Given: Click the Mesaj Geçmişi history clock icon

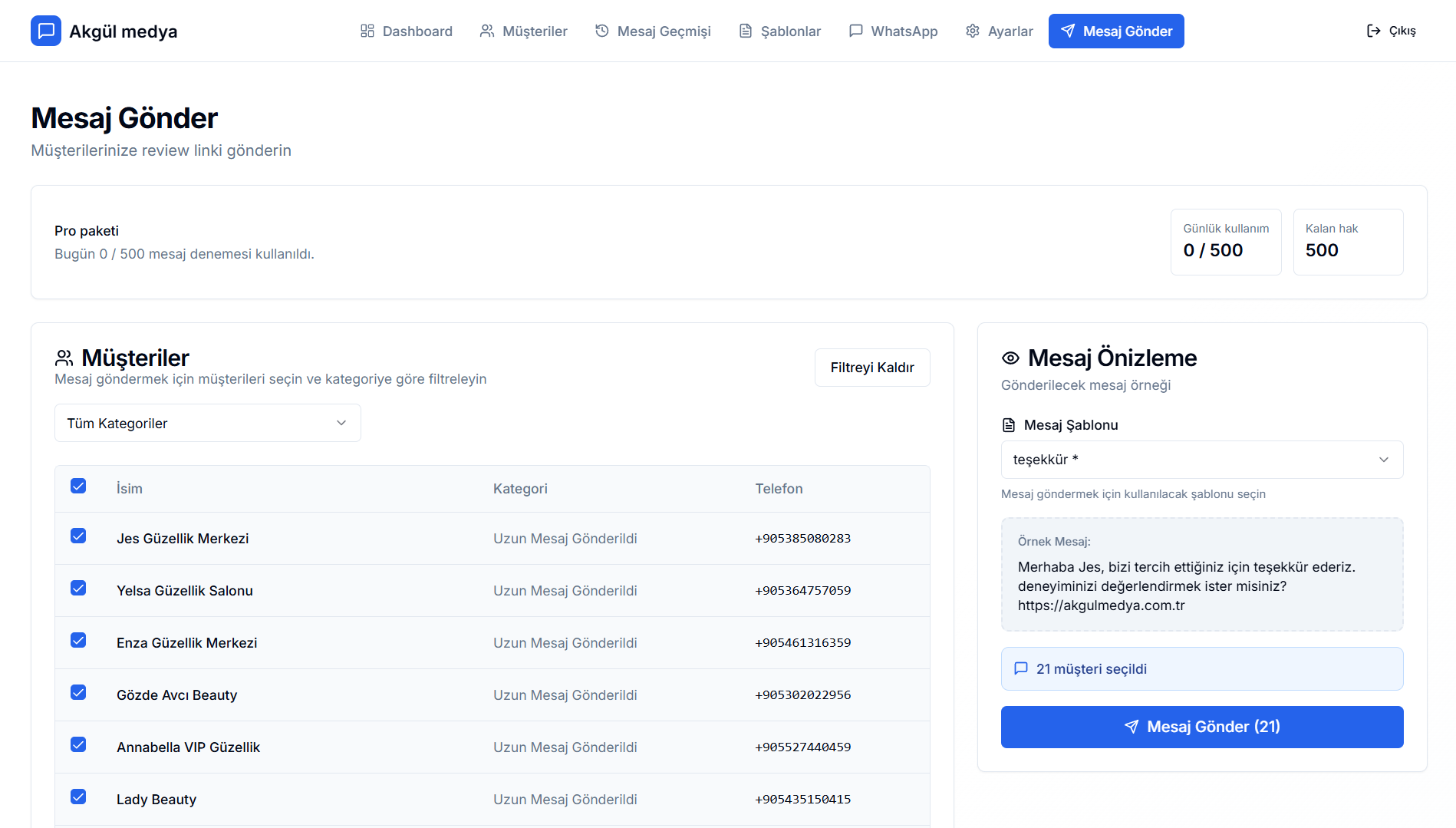Looking at the screenshot, I should (602, 31).
